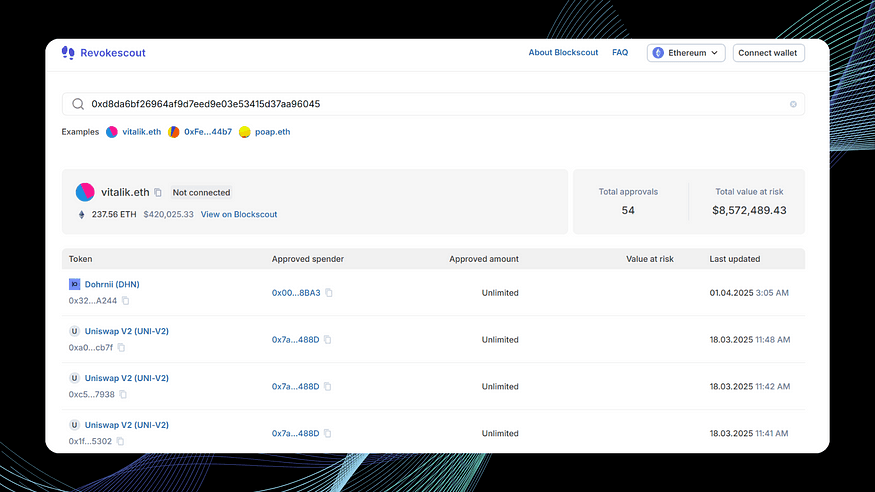This screenshot has height=492, width=875.
Task: Click the Ethereum network logo icon
Action: pos(658,53)
